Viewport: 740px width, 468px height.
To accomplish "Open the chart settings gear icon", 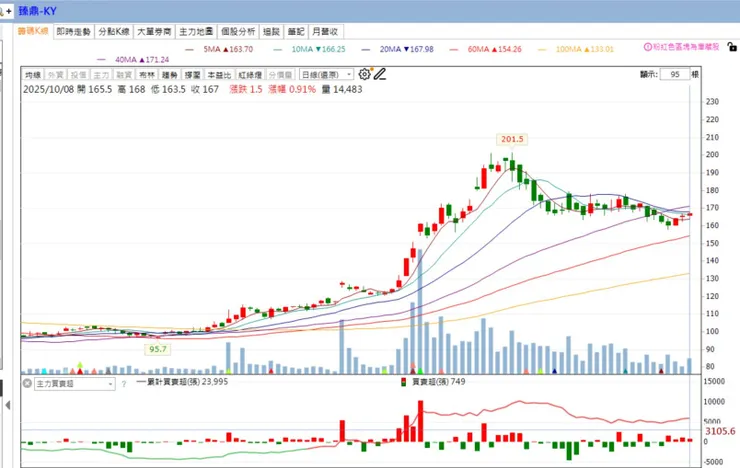I will coord(364,74).
